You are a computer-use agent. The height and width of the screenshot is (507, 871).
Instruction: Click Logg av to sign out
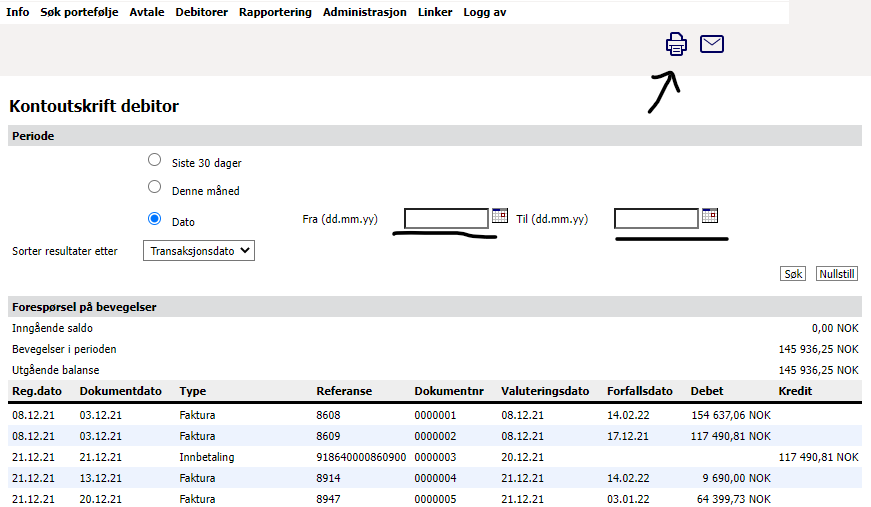tap(485, 12)
